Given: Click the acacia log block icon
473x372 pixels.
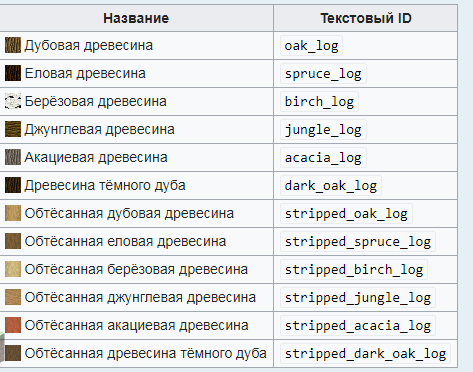Looking at the screenshot, I should point(13,157).
